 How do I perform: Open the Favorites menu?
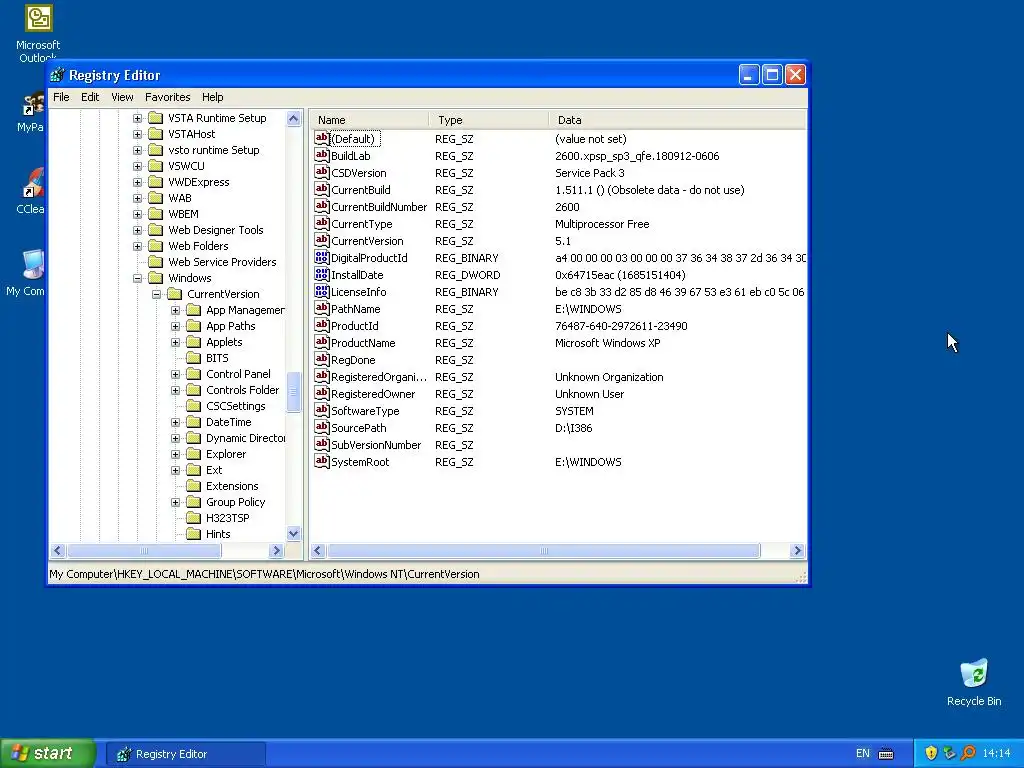(x=168, y=97)
